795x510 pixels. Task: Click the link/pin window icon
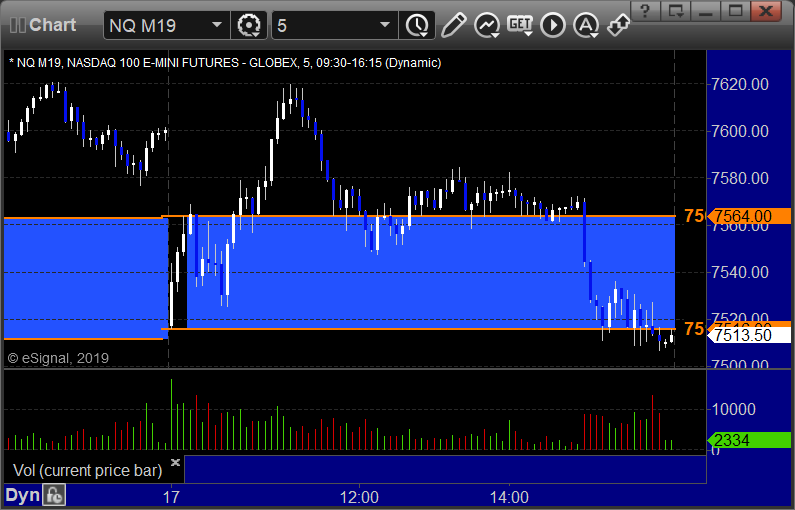(619, 25)
